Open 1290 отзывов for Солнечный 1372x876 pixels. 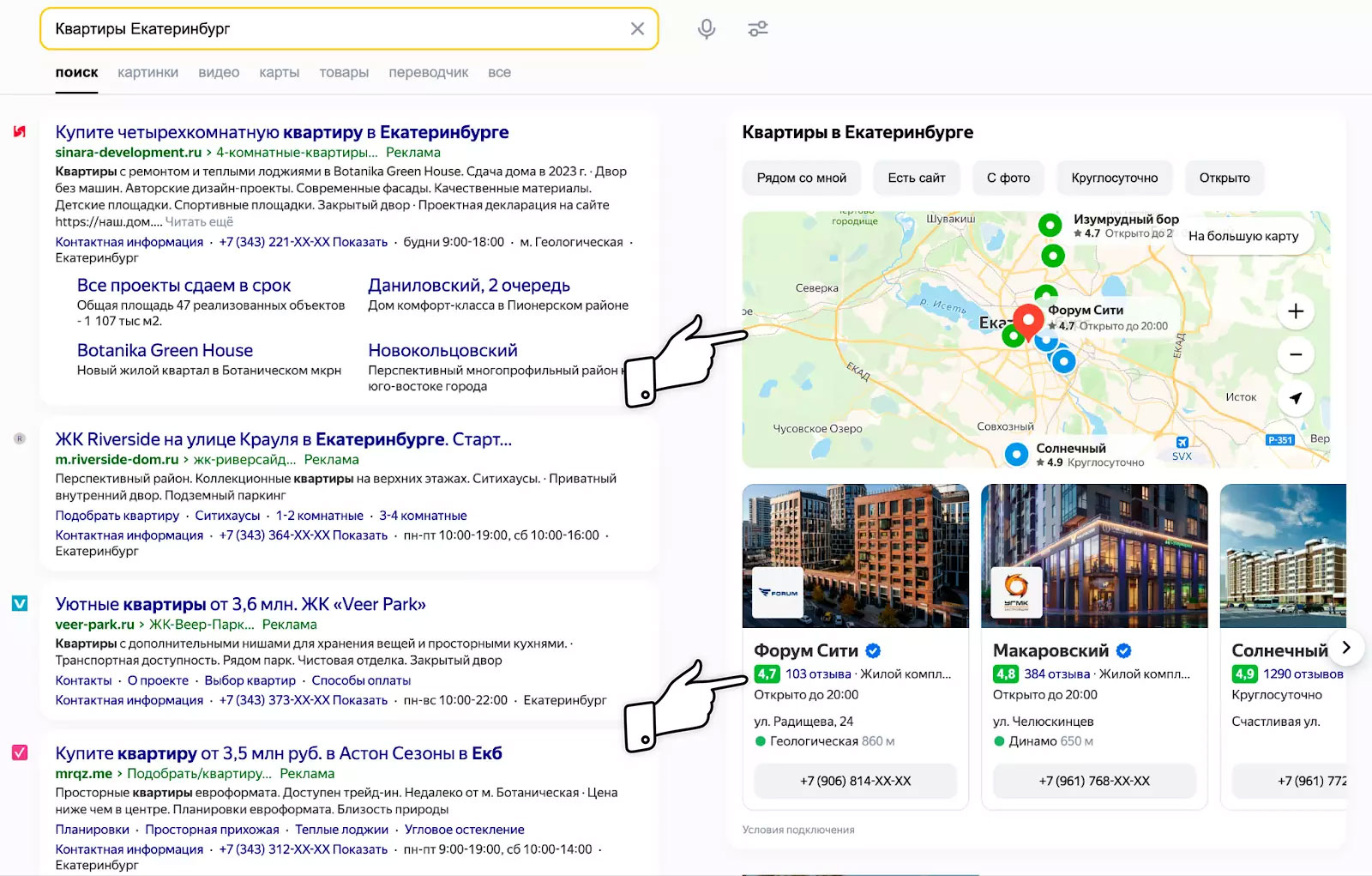coord(1303,674)
